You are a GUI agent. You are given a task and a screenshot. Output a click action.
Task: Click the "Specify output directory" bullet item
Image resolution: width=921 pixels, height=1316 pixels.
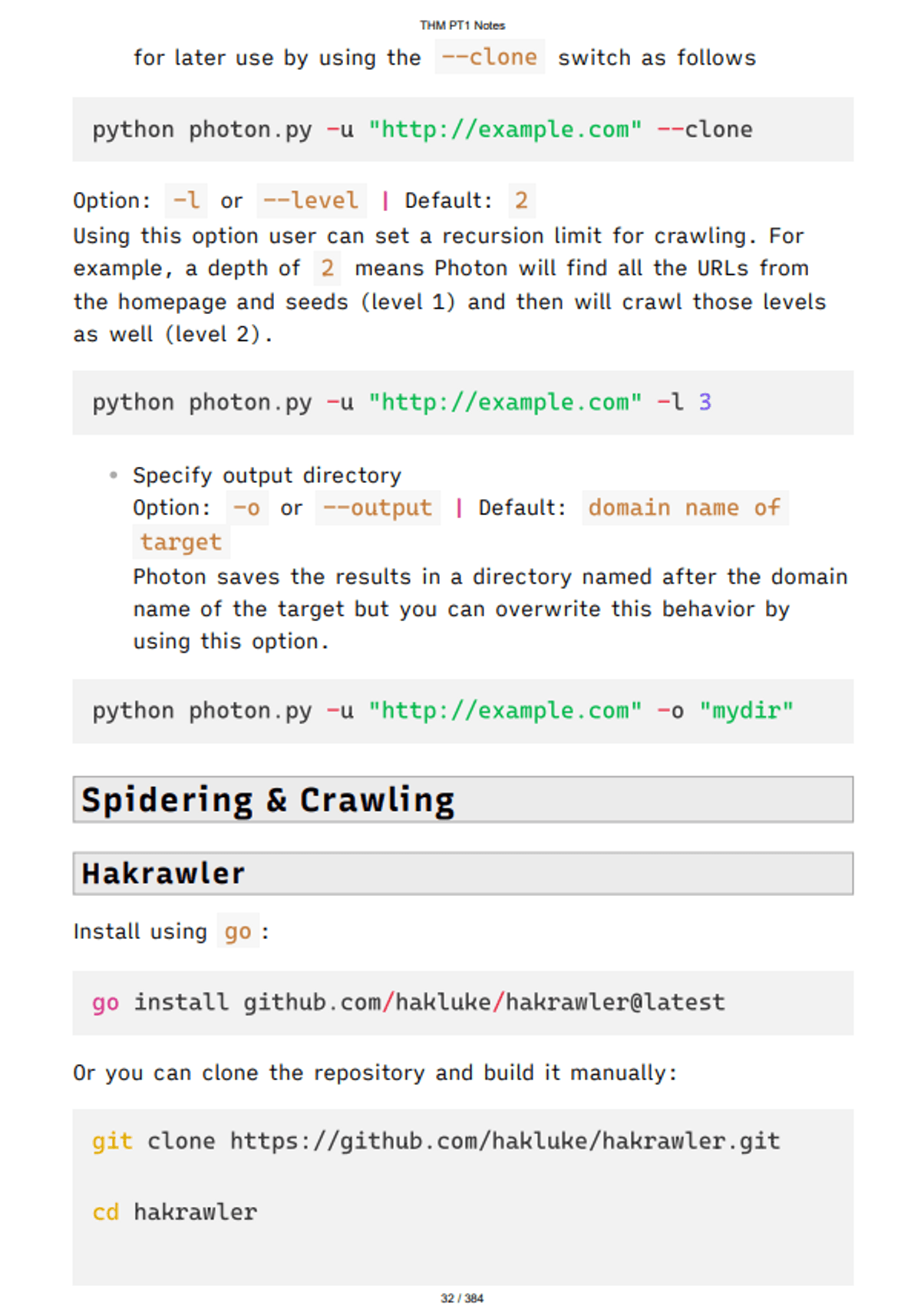267,476
